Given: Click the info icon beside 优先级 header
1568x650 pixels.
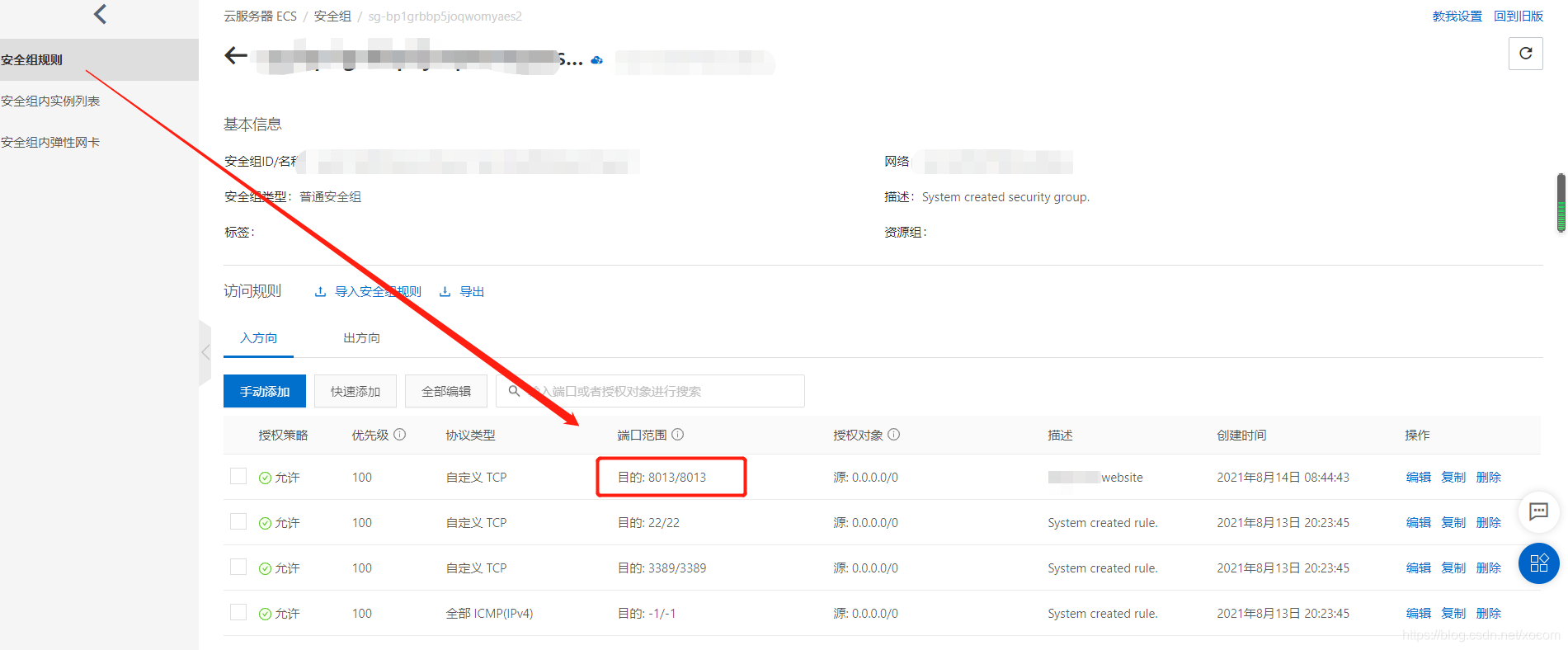Looking at the screenshot, I should (400, 435).
